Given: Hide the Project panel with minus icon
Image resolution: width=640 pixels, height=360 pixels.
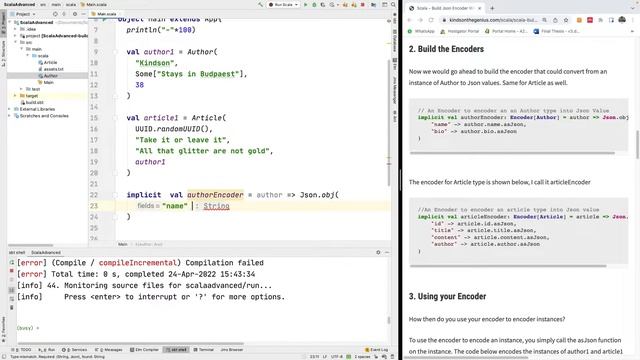Looking at the screenshot, I should 83,14.
